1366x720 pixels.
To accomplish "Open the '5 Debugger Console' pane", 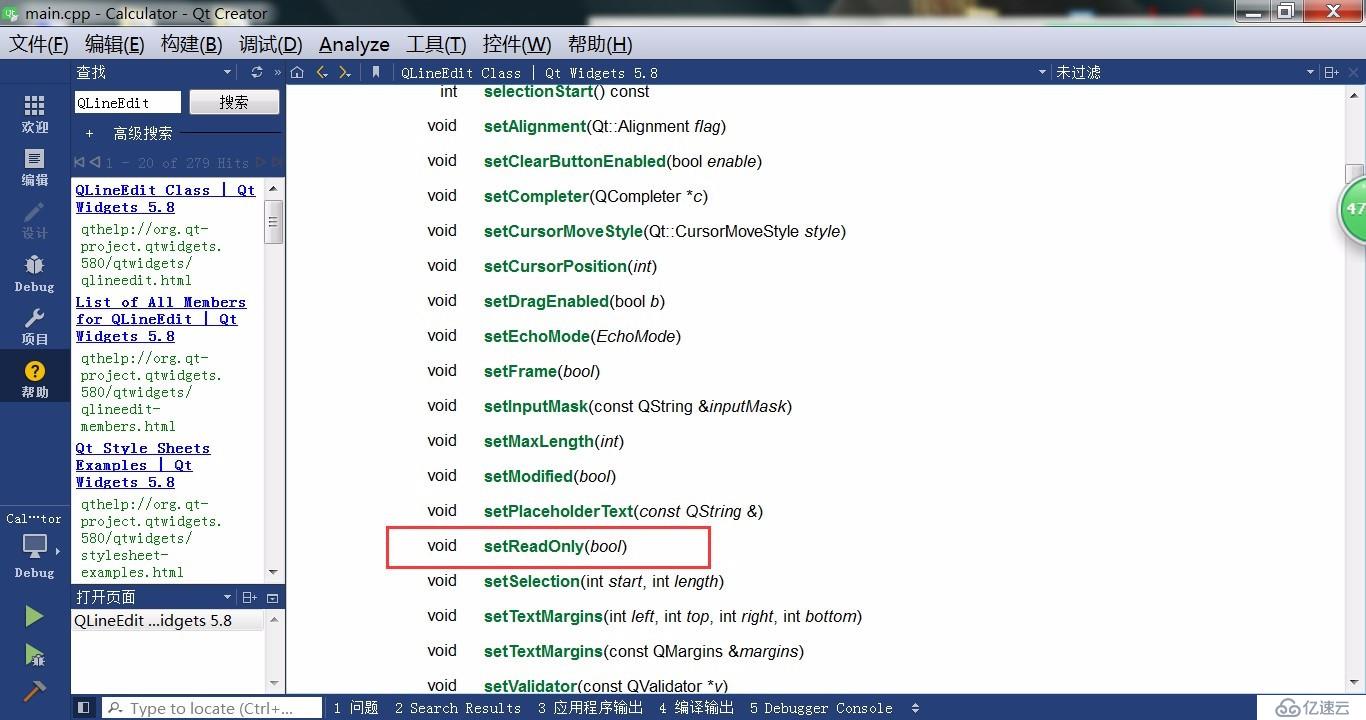I will 821,707.
